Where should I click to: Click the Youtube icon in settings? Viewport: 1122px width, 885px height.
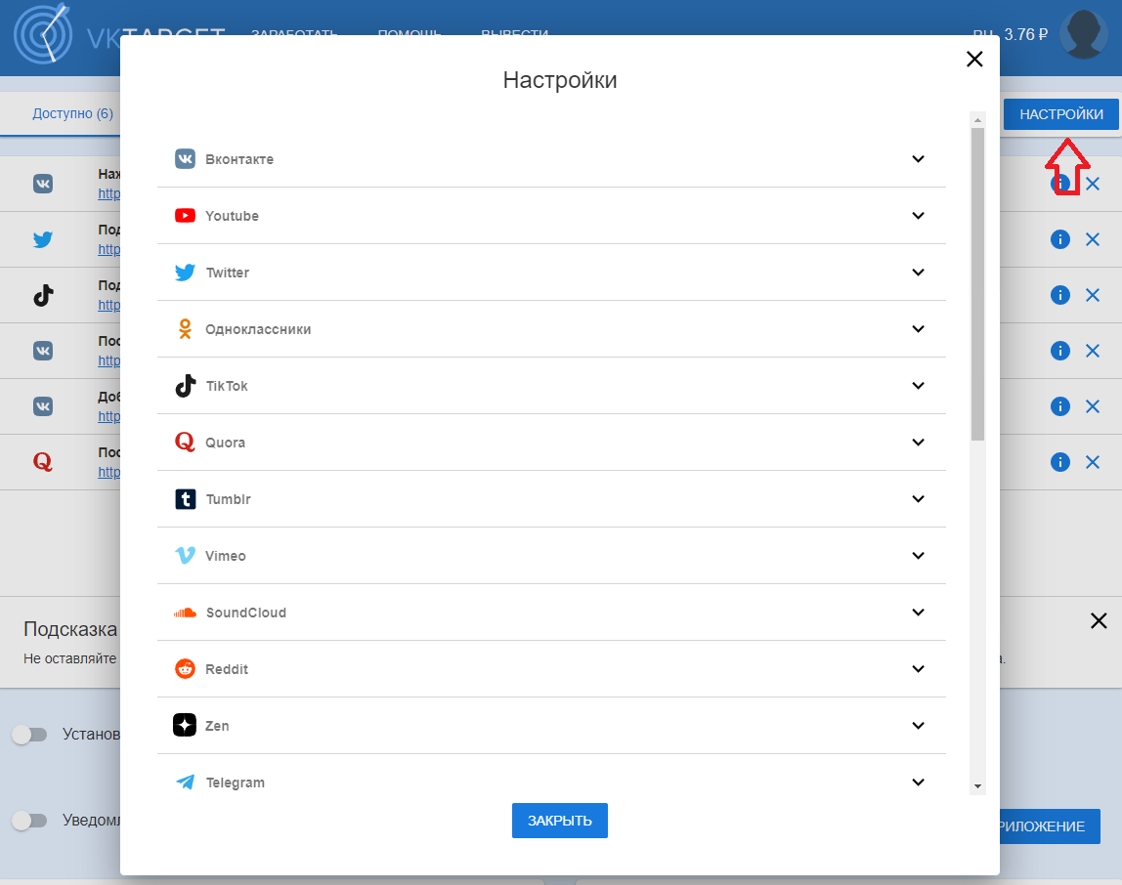tap(185, 215)
